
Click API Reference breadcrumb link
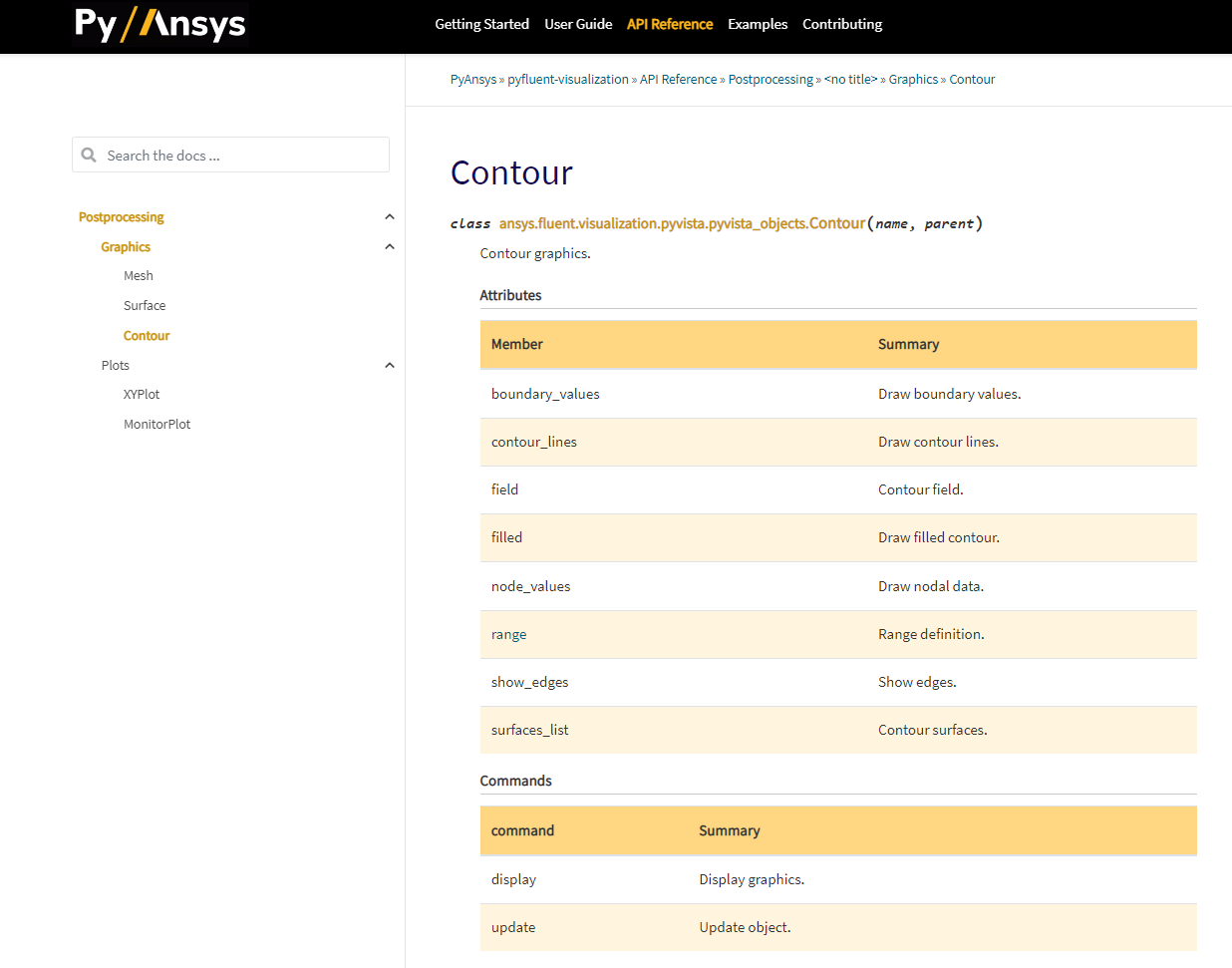(679, 80)
